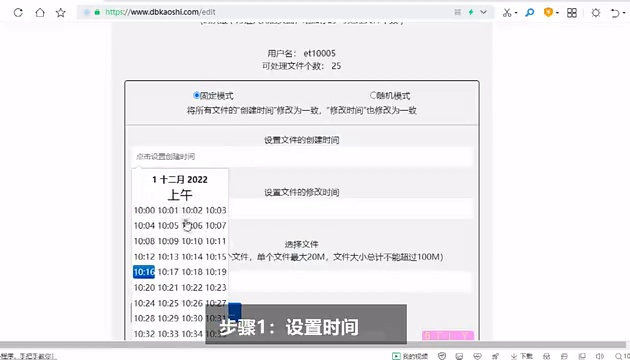630x360 pixels.
Task: Pick 10:13 in the time picker
Action: click(168, 257)
